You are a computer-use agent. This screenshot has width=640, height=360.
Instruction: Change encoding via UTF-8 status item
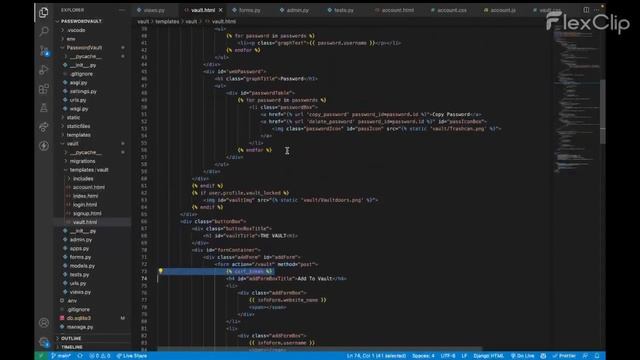(x=448, y=356)
